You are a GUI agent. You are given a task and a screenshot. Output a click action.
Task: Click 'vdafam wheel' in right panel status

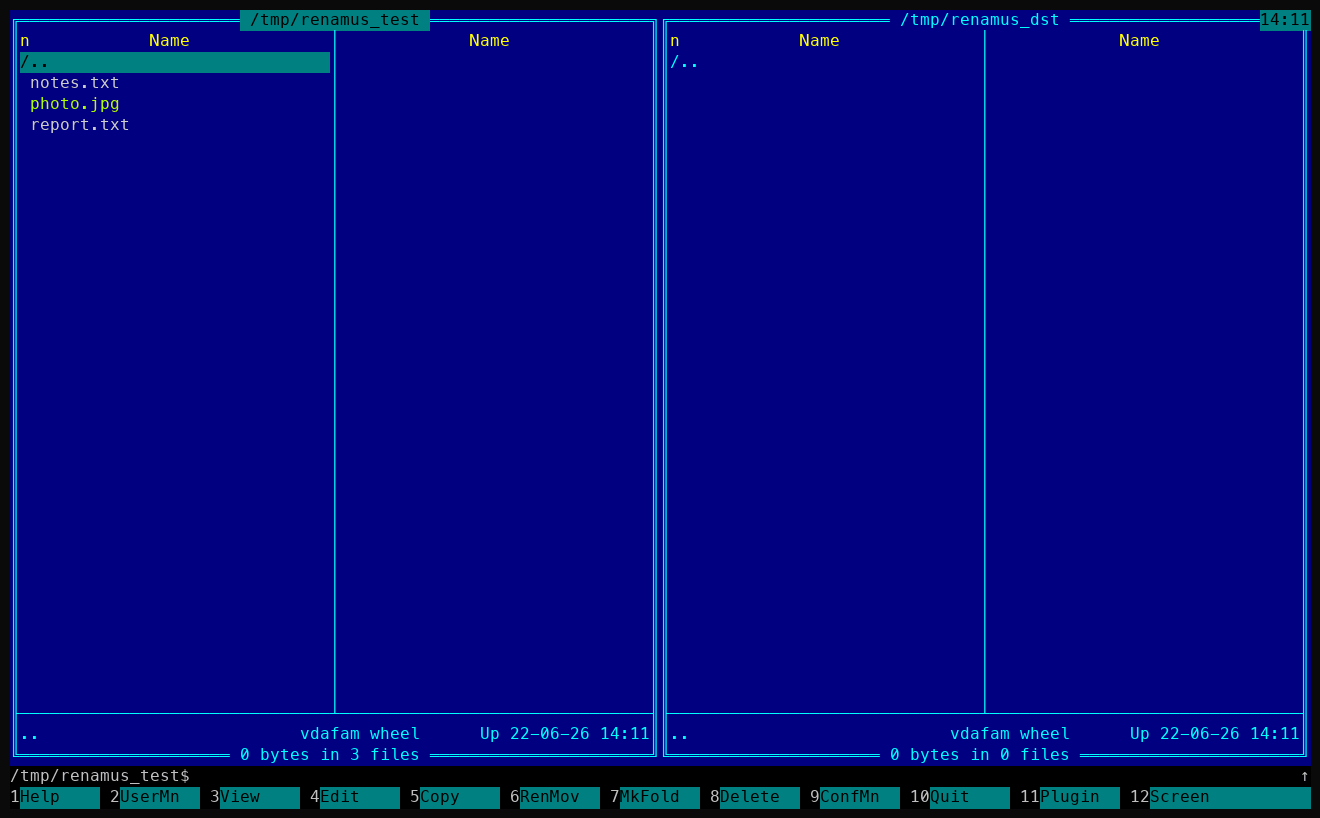[1010, 734]
